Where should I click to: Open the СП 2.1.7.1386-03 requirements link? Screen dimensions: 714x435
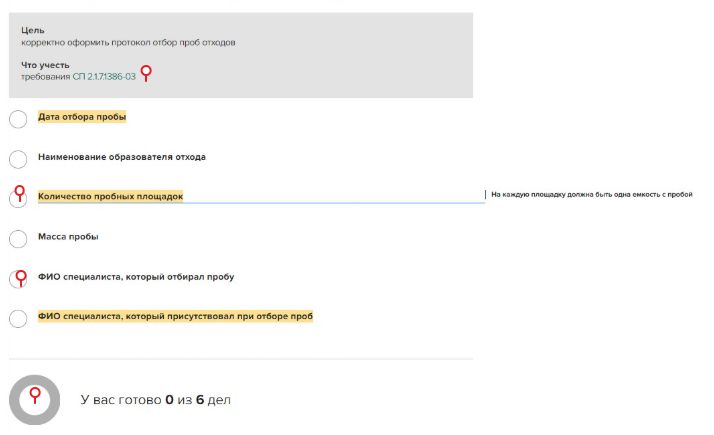coord(103,76)
